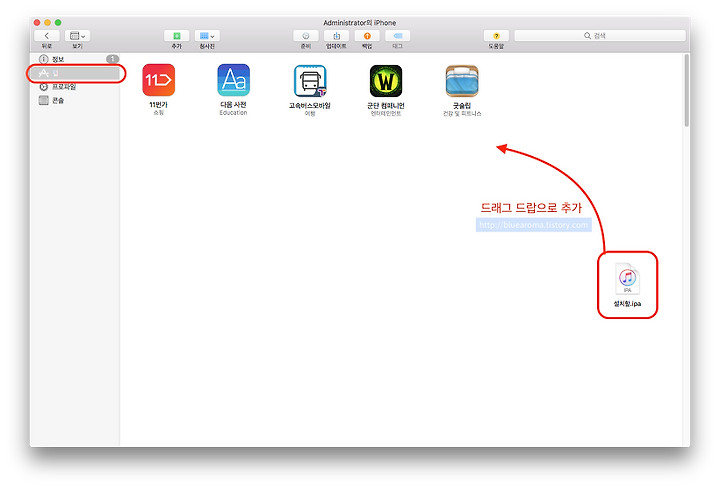Go back with the 뒤로 toolbar button
The width and height of the screenshot is (720, 489).
[46, 36]
